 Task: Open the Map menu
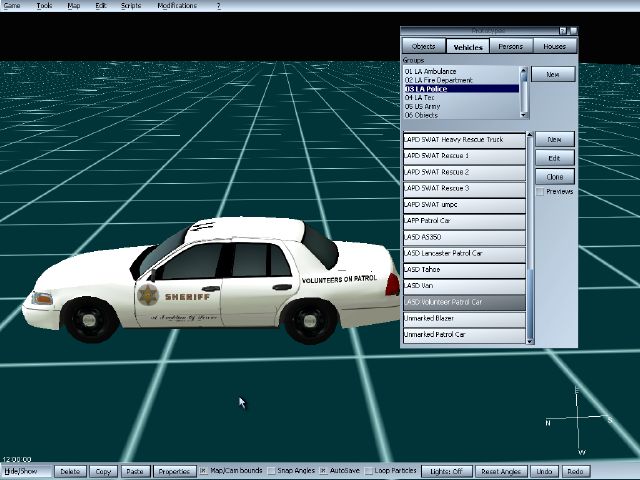tap(73, 6)
